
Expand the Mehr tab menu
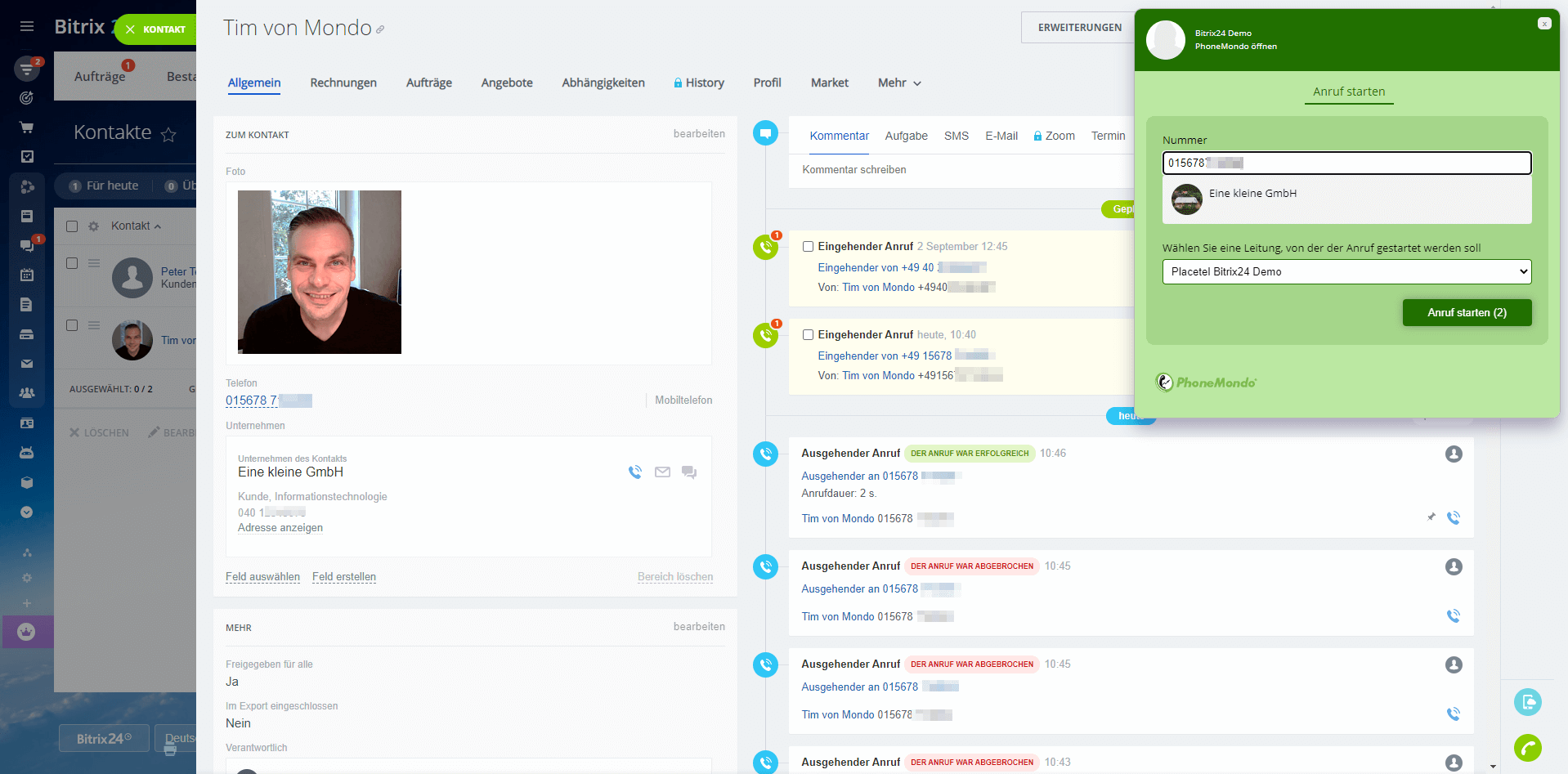(x=899, y=83)
